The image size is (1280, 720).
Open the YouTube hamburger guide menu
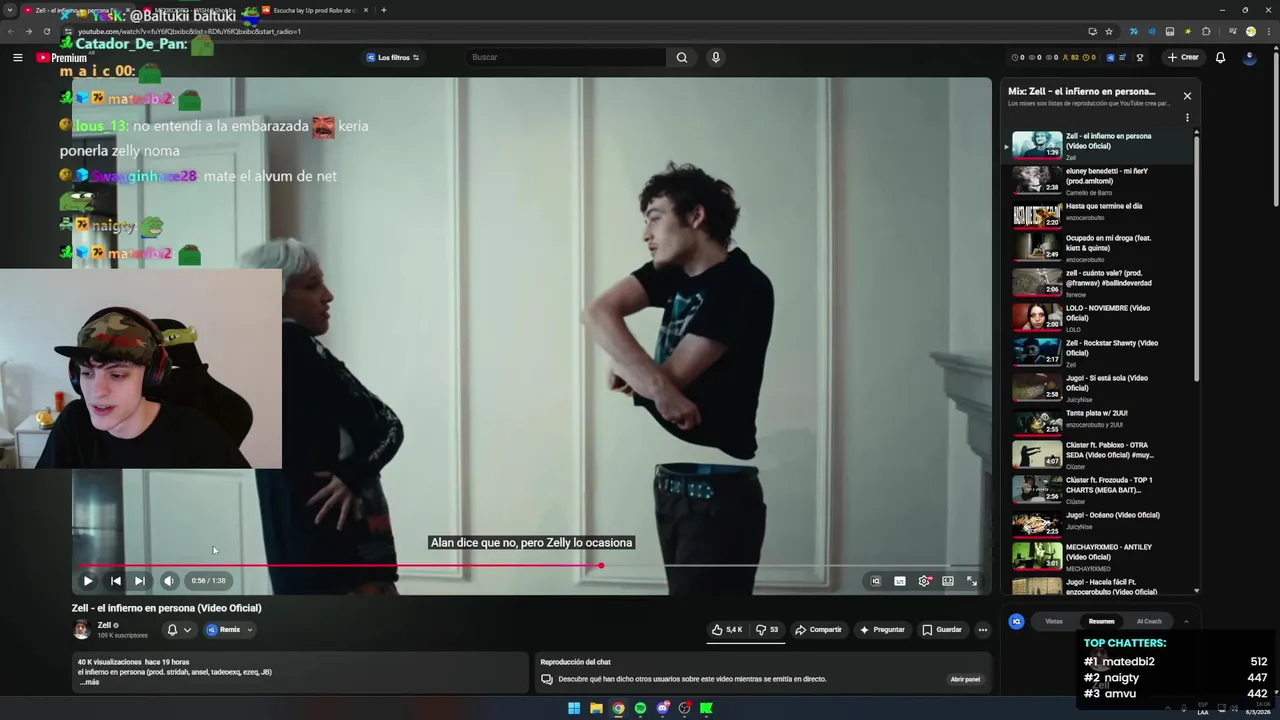click(x=17, y=57)
